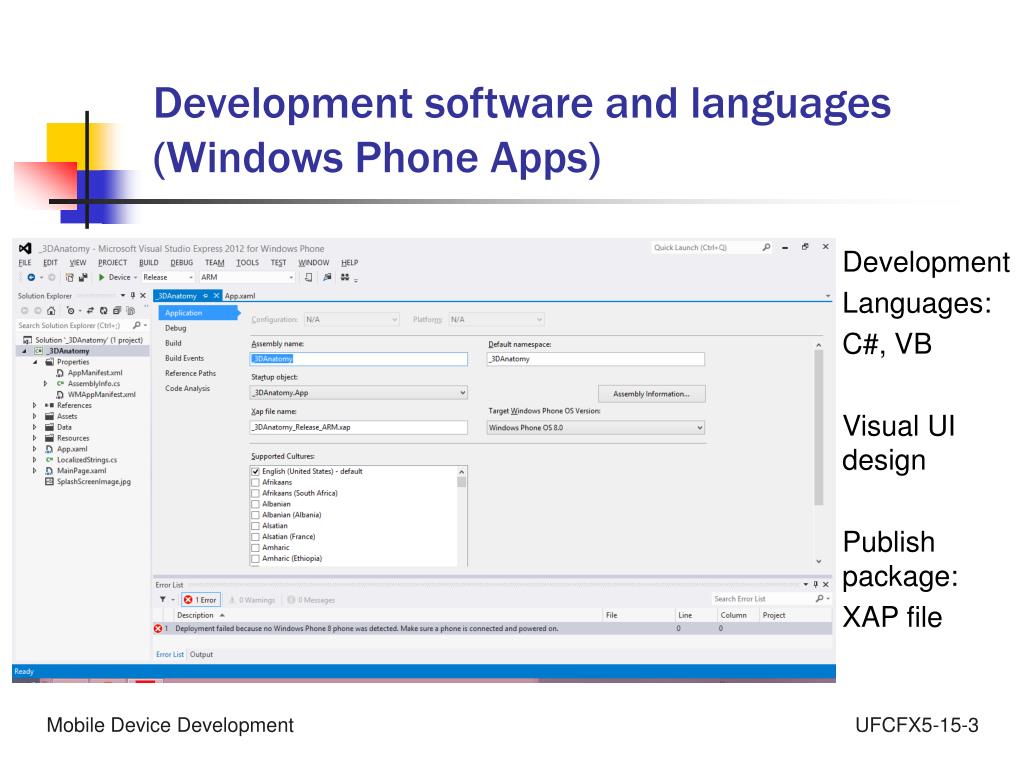Click the Find in Files toolbar icon
Screen dimensions: 1024x768
(327, 278)
